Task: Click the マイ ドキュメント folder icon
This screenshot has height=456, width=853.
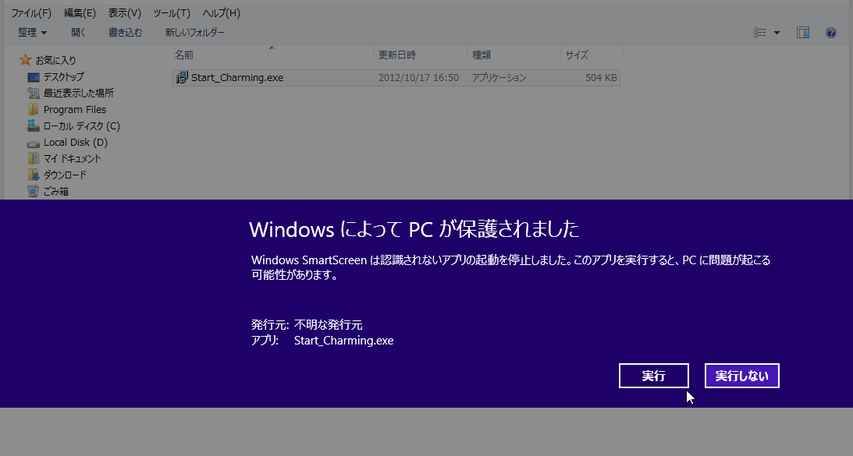Action: tap(33, 158)
